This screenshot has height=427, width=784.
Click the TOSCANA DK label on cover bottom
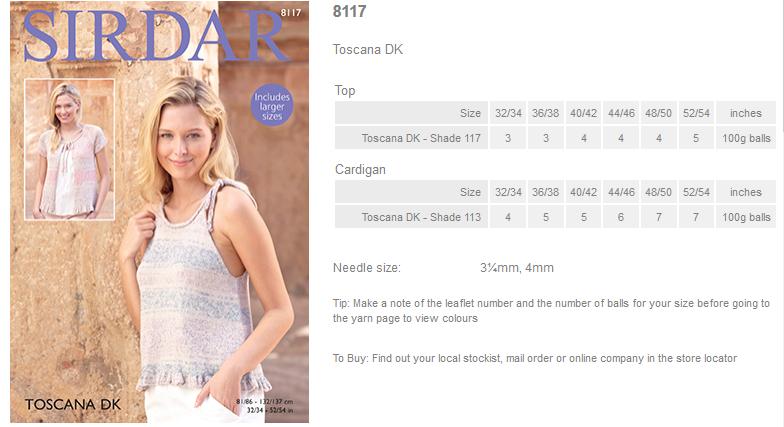[x=73, y=404]
